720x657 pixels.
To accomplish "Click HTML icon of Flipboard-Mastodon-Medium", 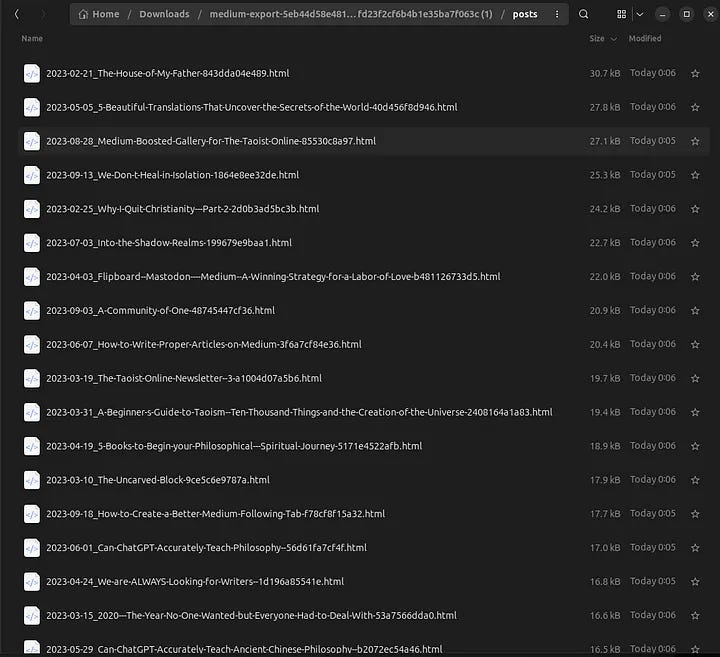I will pos(32,277).
